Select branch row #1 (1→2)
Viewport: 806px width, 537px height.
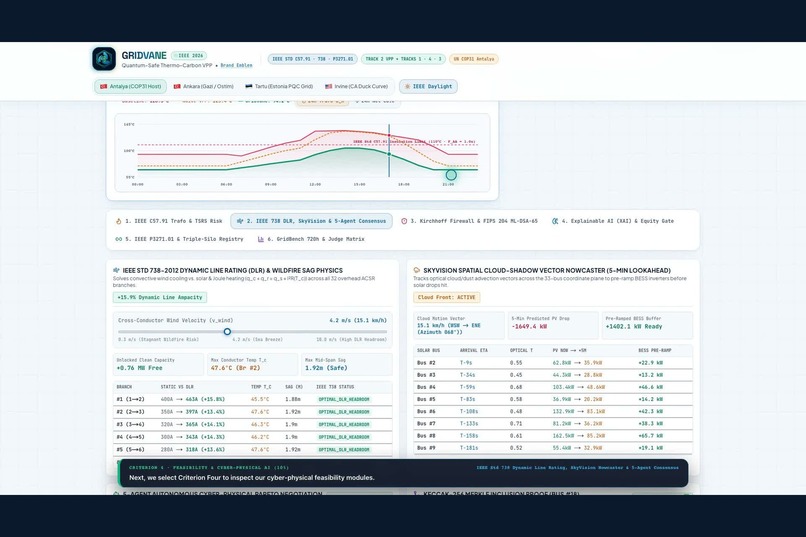(252, 399)
